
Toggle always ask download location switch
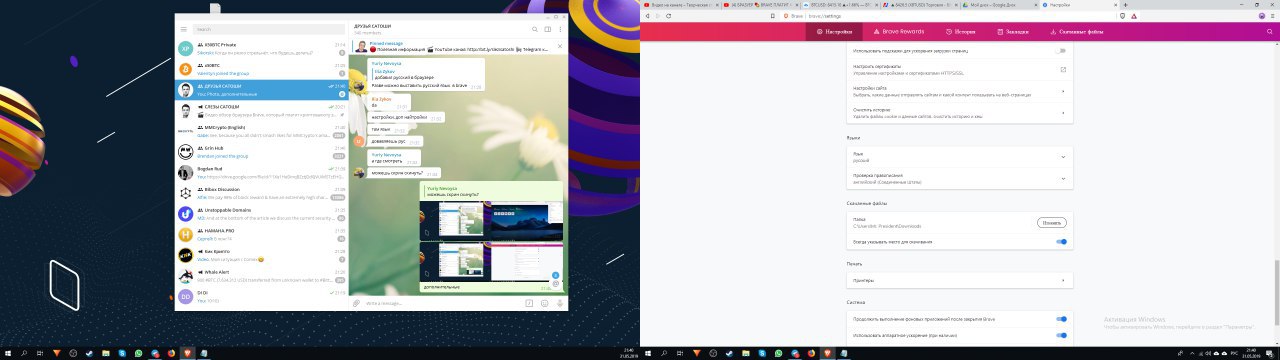tap(1061, 242)
